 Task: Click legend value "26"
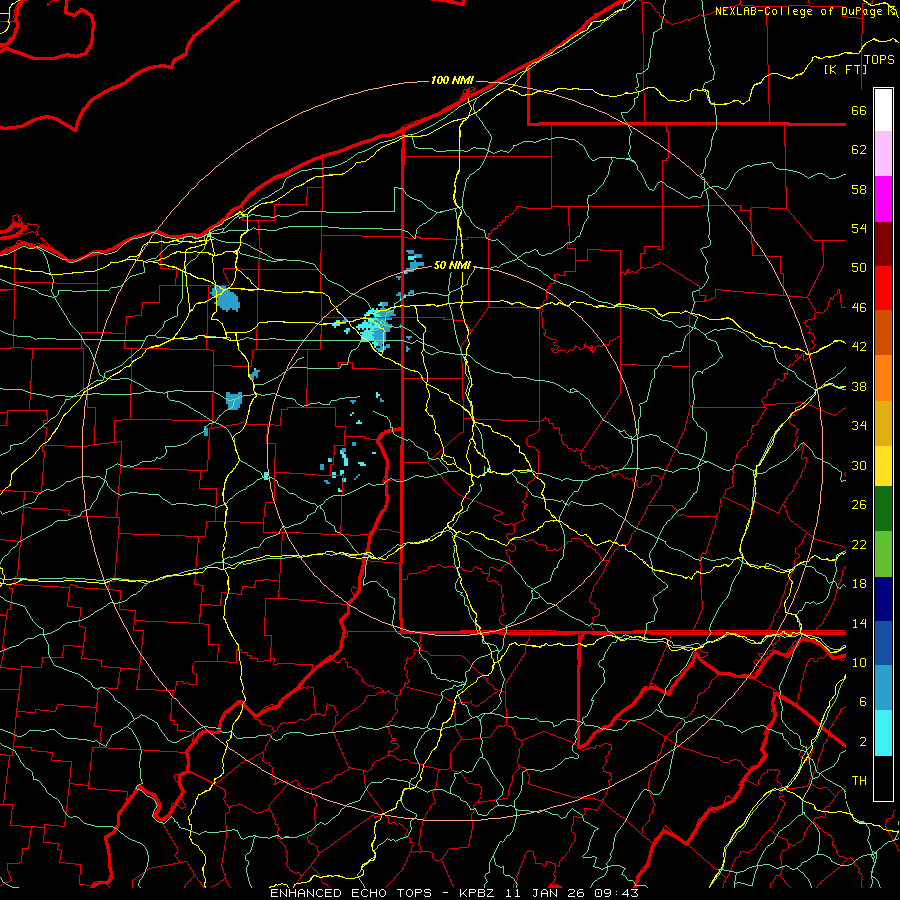coord(859,505)
